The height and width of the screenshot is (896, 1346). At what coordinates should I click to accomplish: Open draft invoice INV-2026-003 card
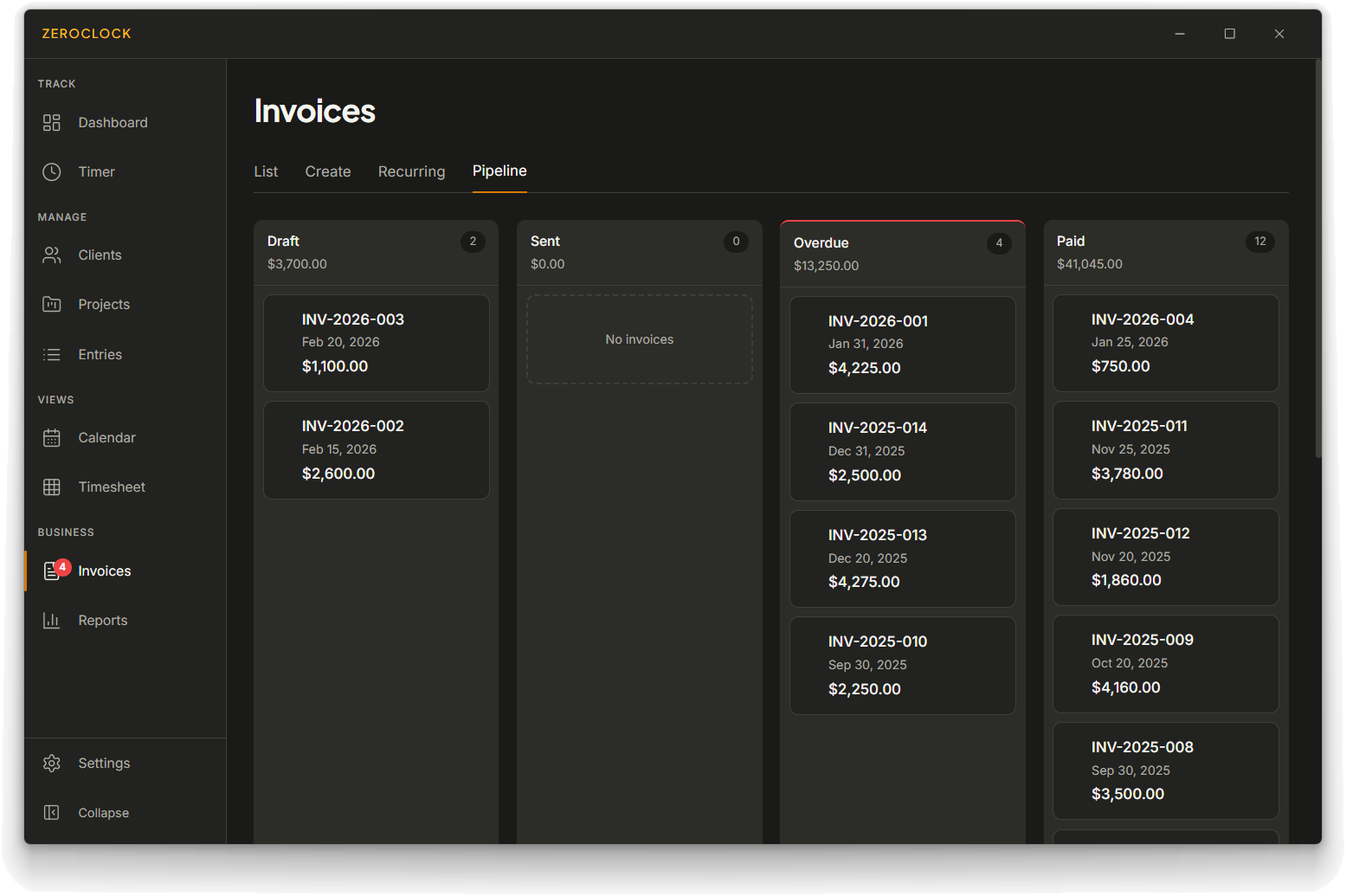tap(377, 343)
